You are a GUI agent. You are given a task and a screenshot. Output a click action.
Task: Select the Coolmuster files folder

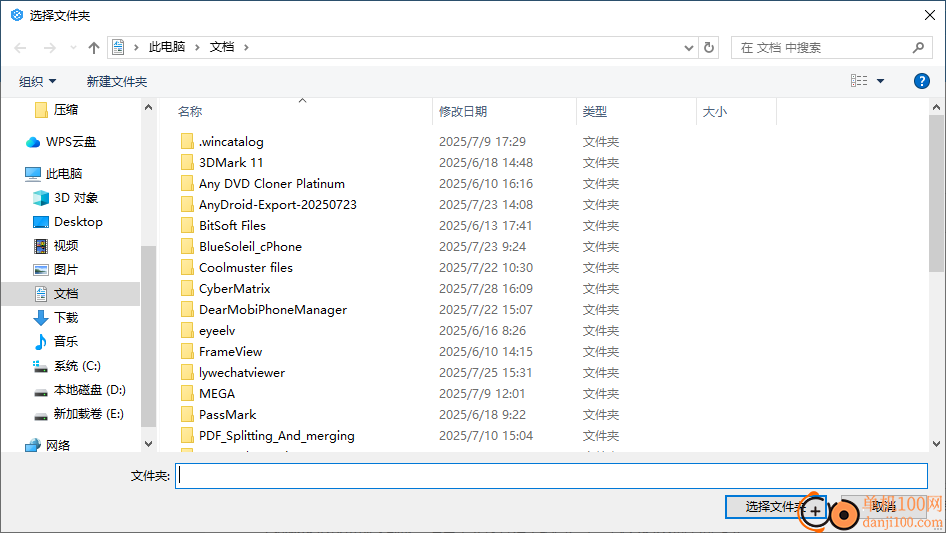tap(246, 267)
